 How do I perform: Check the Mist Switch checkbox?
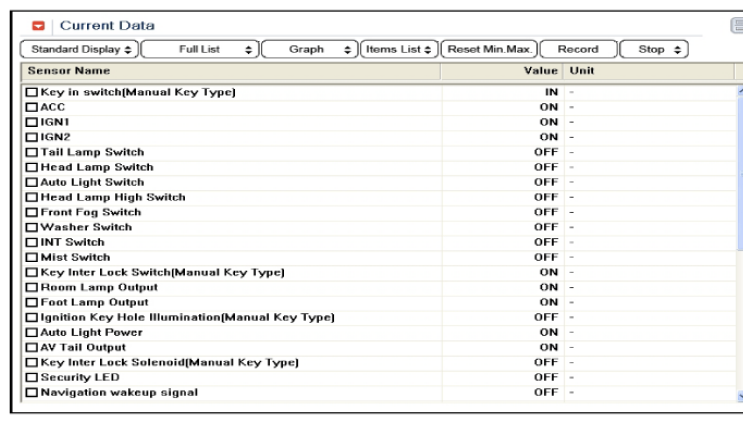pyautogui.click(x=32, y=257)
